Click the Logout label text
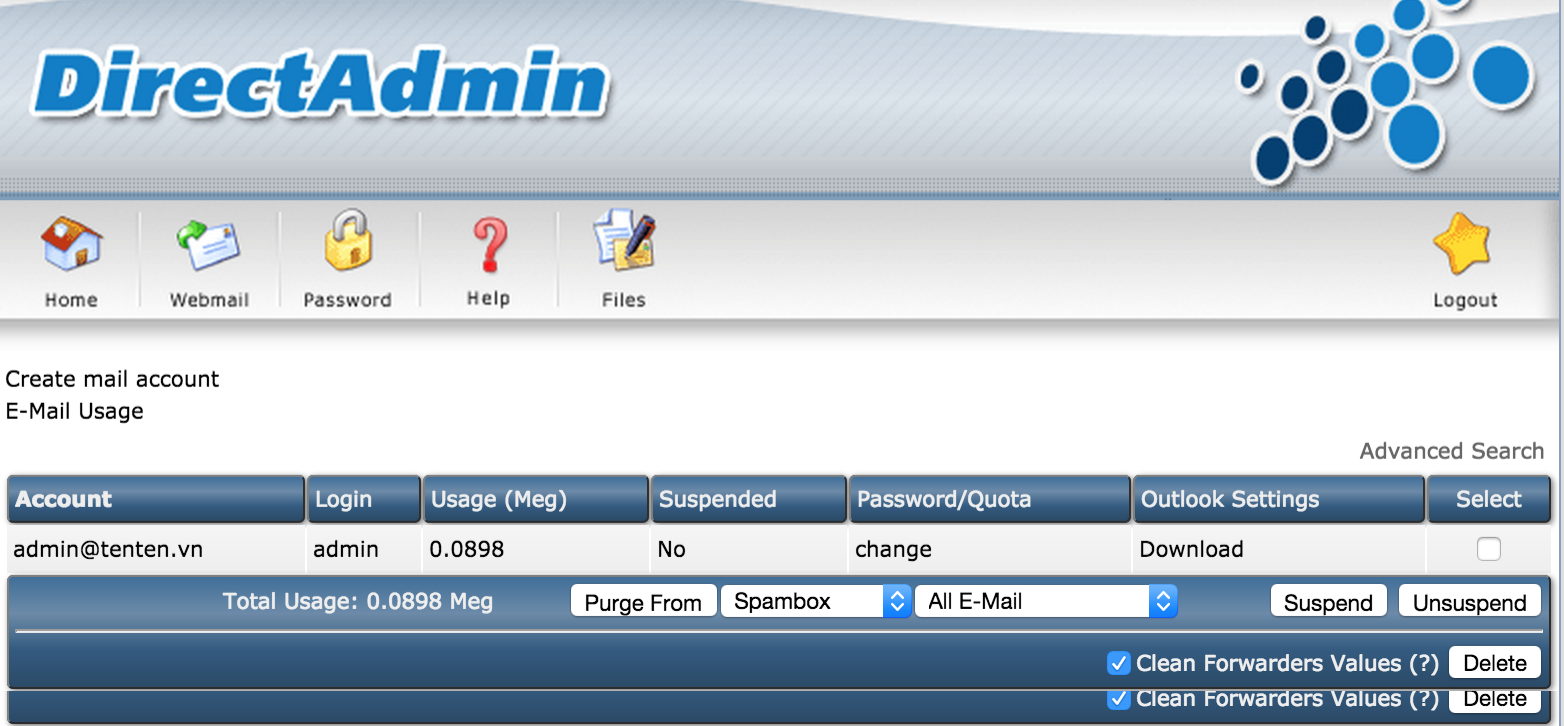The image size is (1564, 726). pos(1465,301)
